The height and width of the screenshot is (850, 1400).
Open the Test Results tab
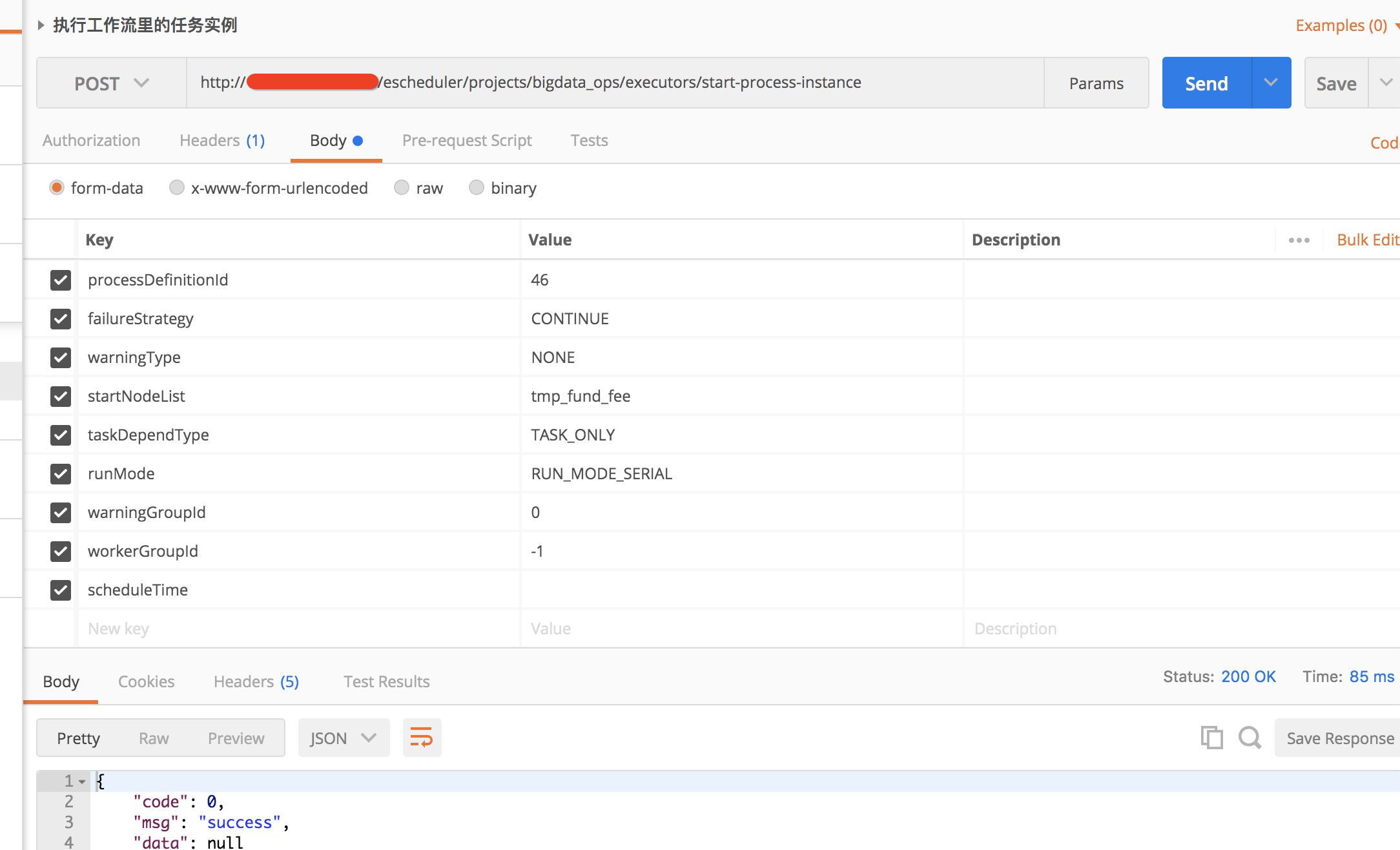click(x=386, y=681)
